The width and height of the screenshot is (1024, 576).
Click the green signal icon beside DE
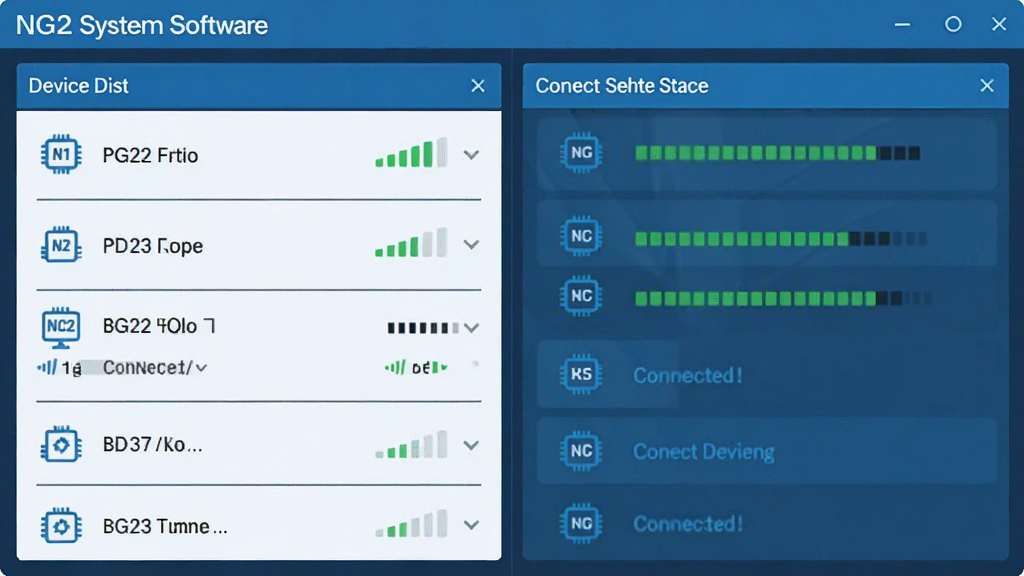click(x=395, y=367)
